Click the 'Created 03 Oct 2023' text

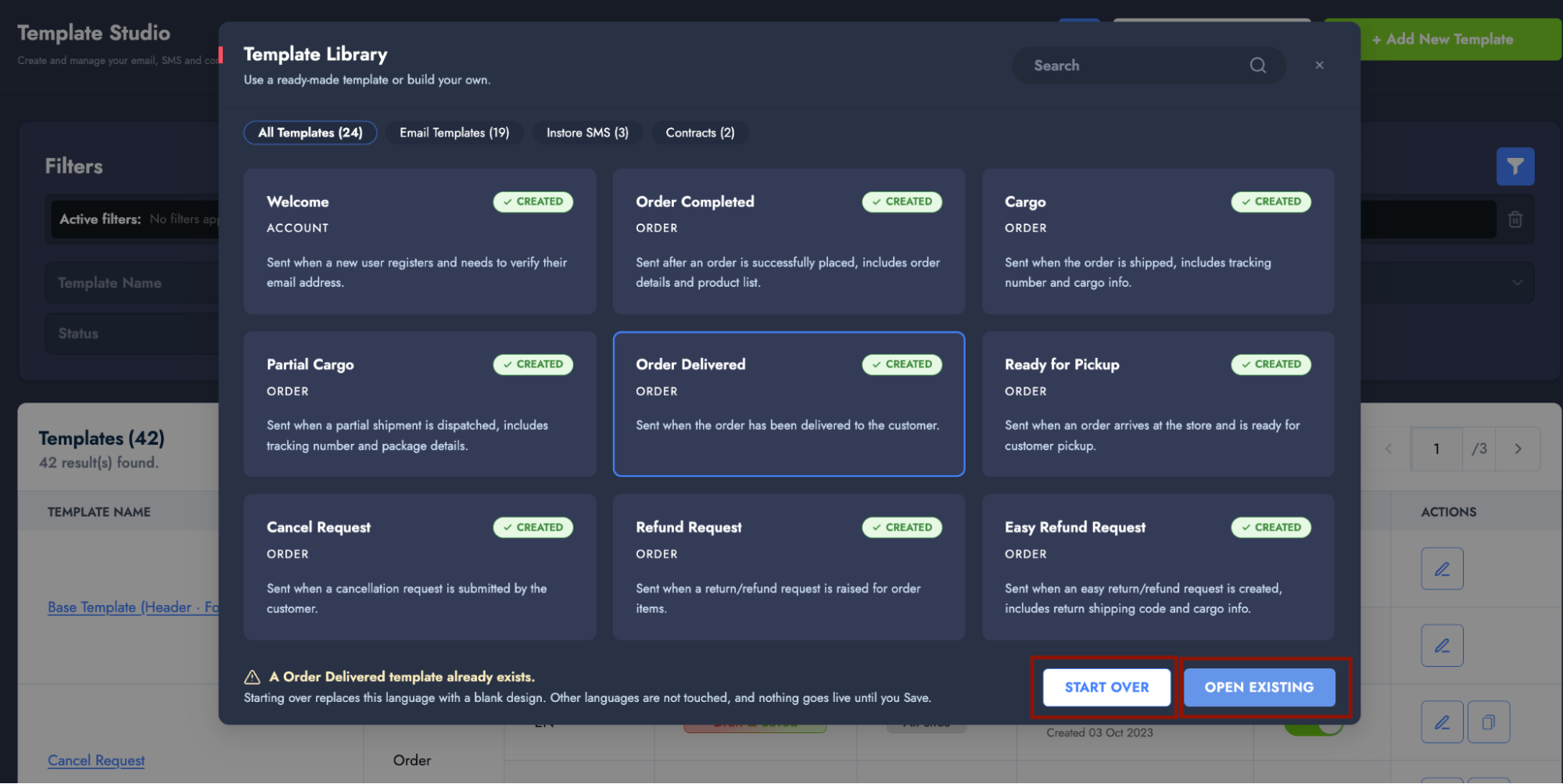click(x=1099, y=733)
